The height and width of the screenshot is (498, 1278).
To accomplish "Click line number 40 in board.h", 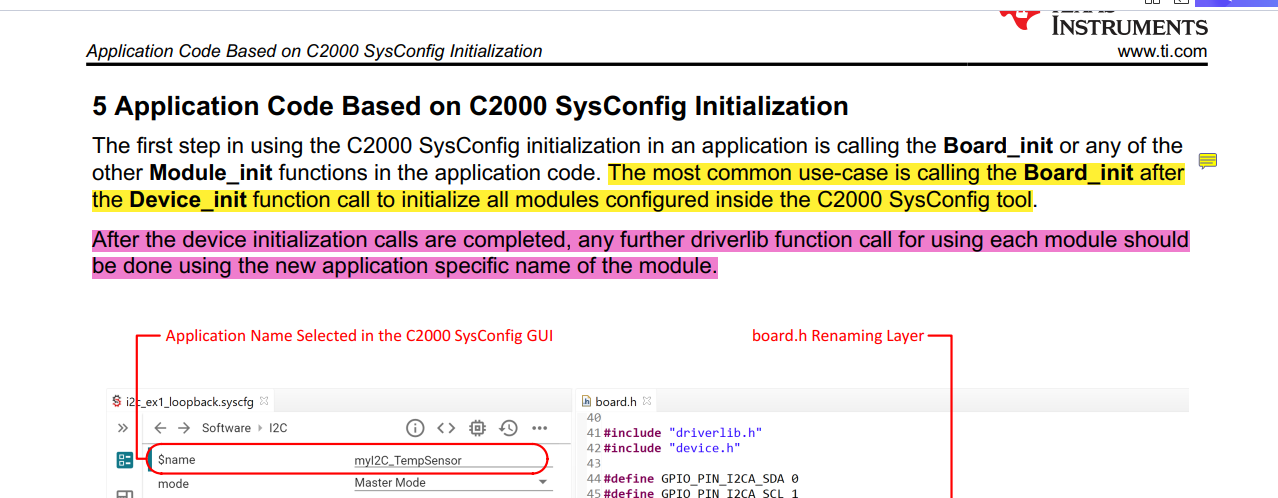I will [x=593, y=417].
